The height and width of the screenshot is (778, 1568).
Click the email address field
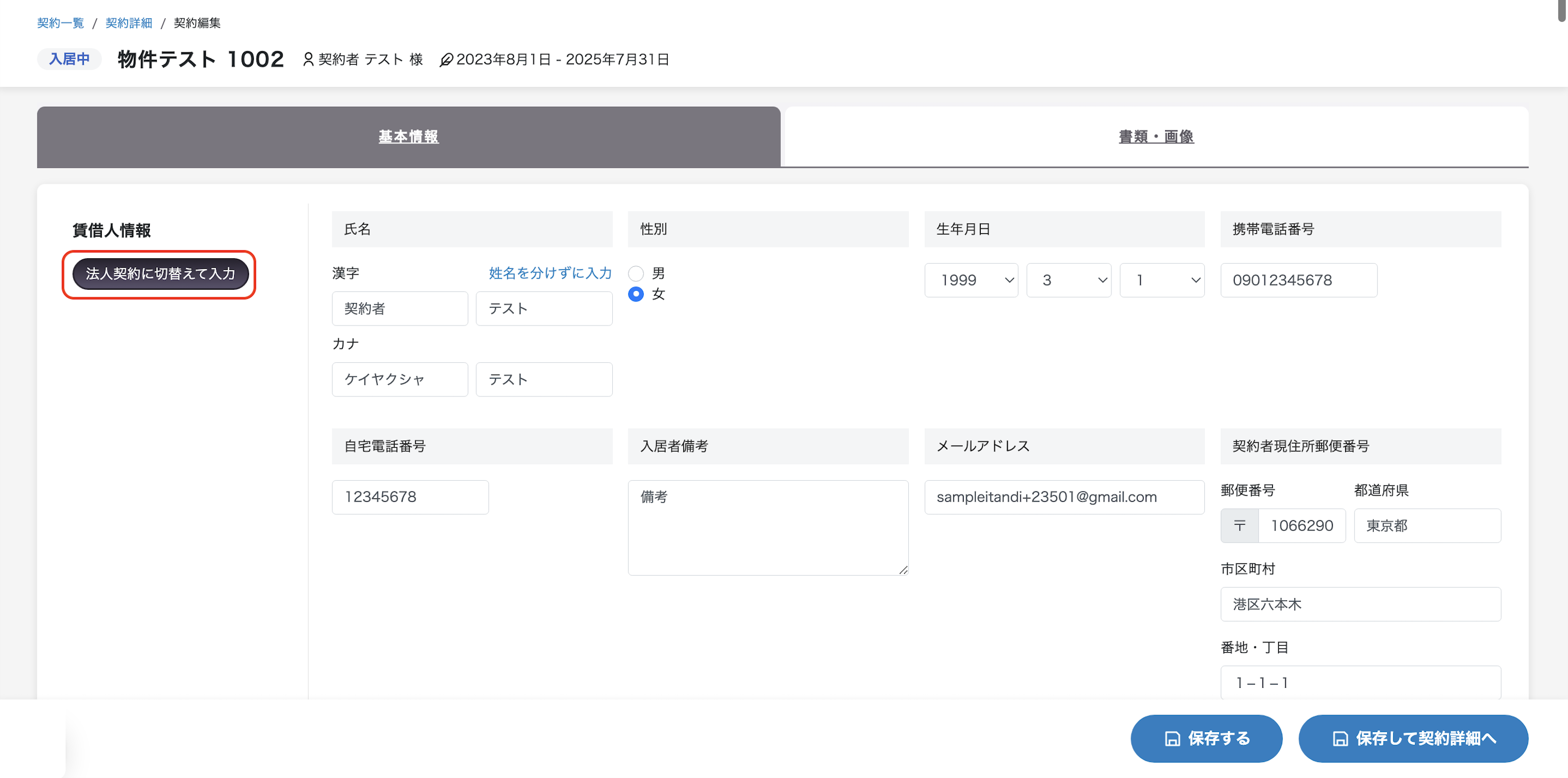[1065, 497]
